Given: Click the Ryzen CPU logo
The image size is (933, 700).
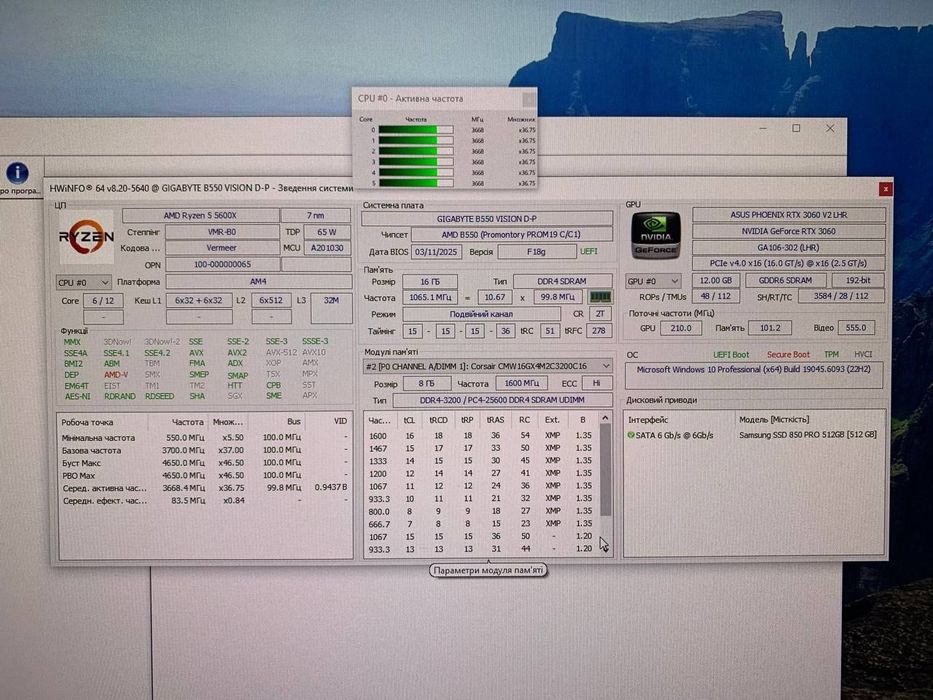Looking at the screenshot, I should [x=87, y=237].
